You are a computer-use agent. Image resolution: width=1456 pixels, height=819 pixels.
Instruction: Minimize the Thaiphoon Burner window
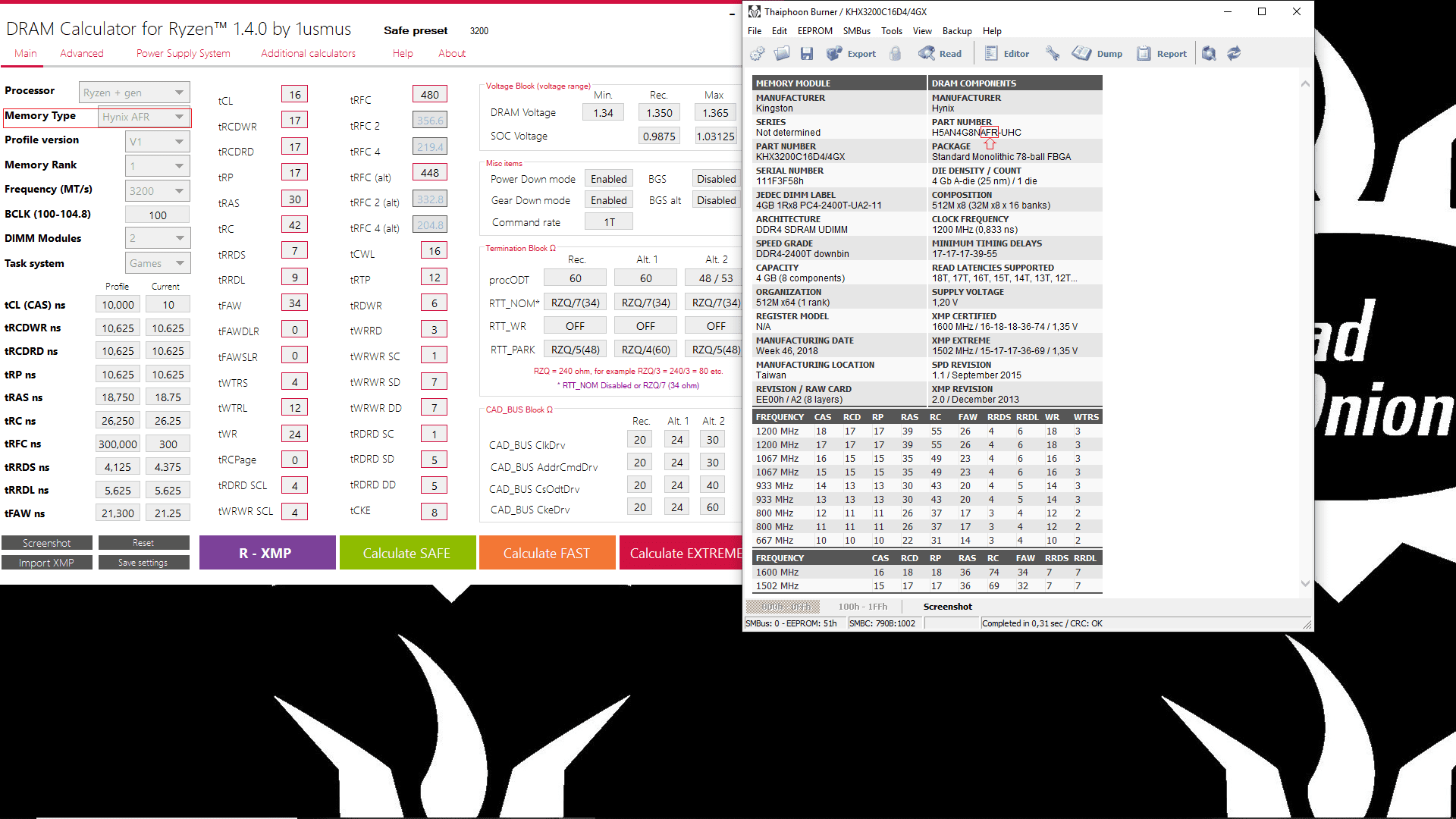click(1228, 11)
